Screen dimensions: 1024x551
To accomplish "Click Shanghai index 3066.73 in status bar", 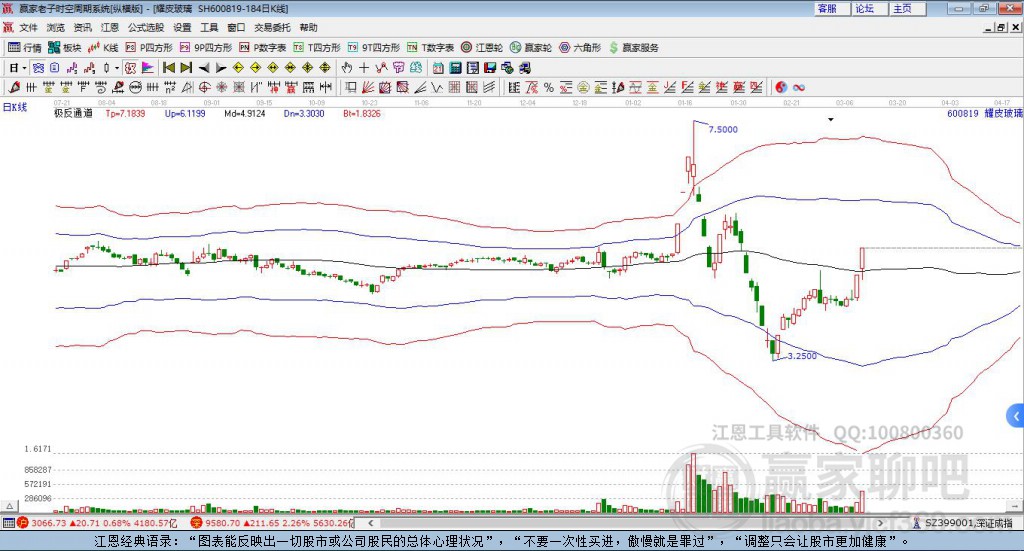I will pyautogui.click(x=48, y=523).
